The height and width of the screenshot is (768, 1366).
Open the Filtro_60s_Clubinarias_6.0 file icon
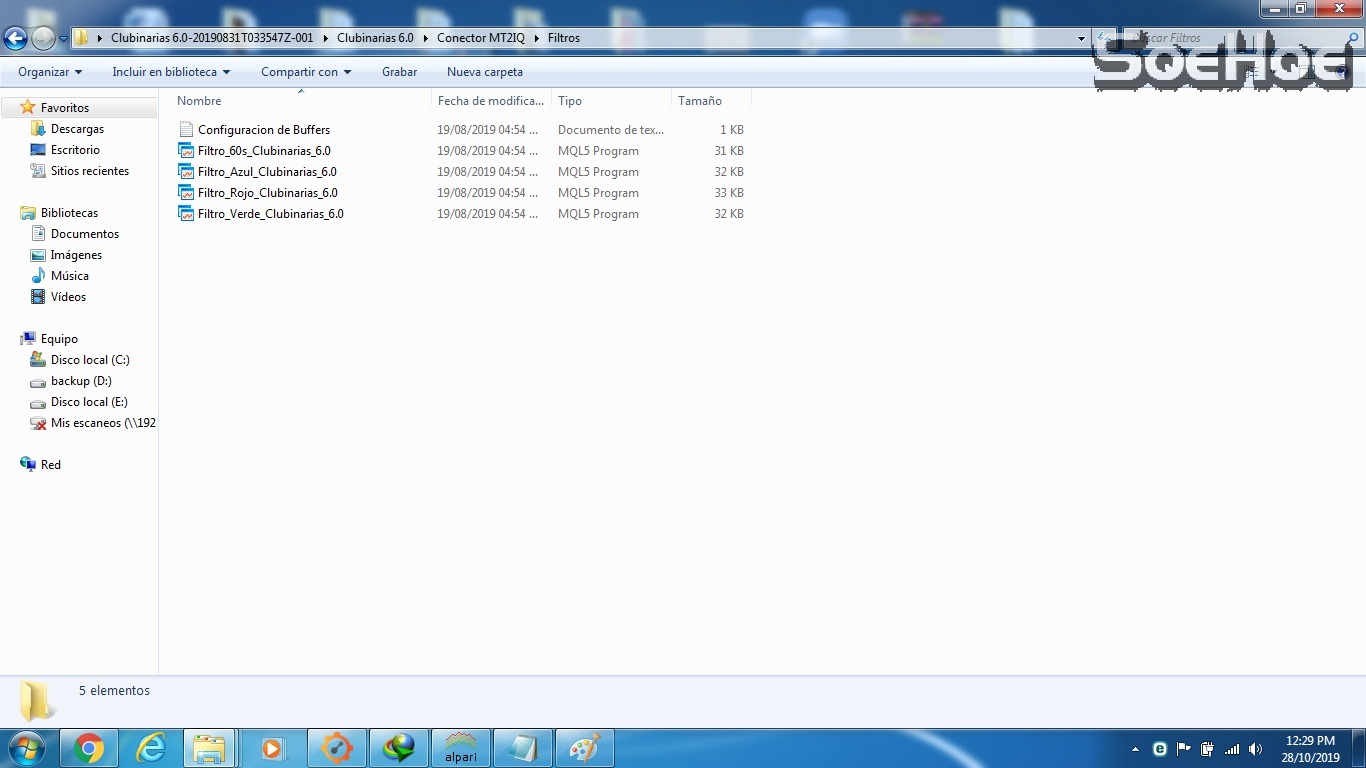186,151
